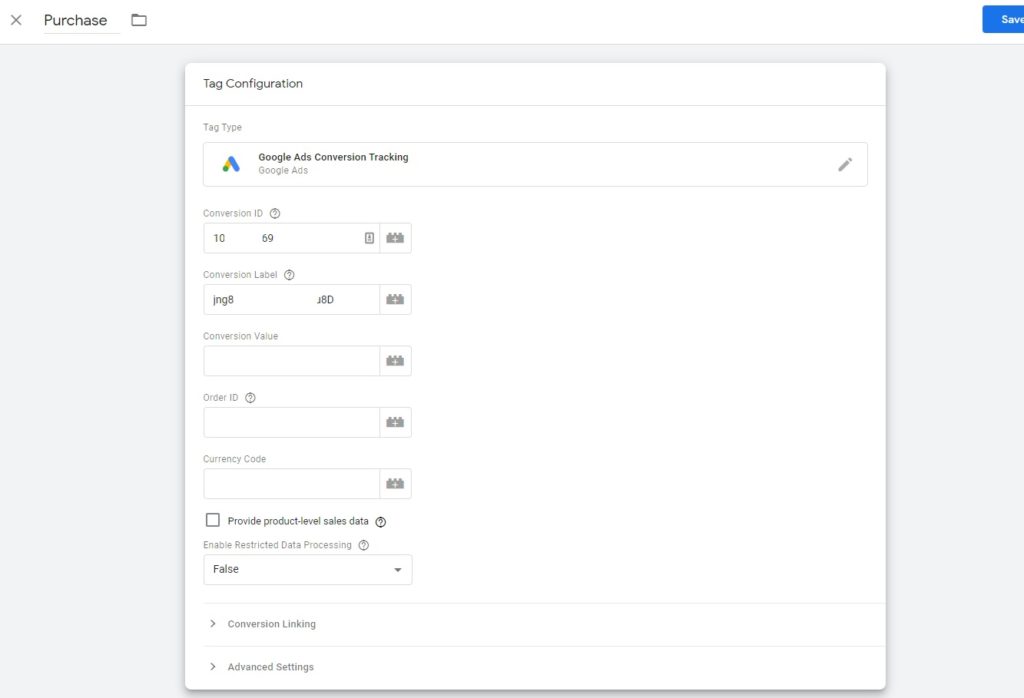This screenshot has height=698, width=1024.
Task: Enable provide product-level sales data
Action: point(213,520)
